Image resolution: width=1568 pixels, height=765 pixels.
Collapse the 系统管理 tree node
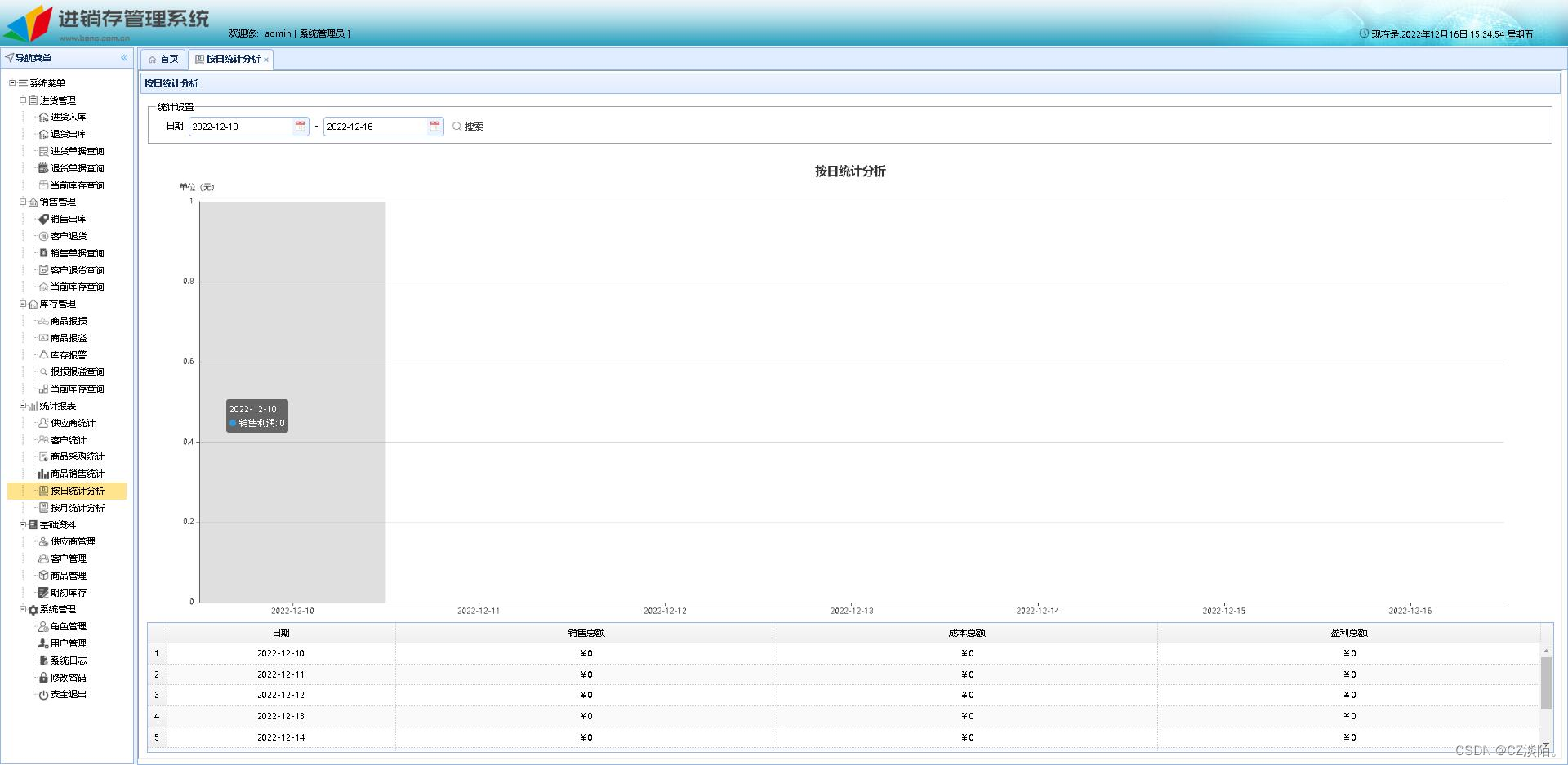(23, 609)
